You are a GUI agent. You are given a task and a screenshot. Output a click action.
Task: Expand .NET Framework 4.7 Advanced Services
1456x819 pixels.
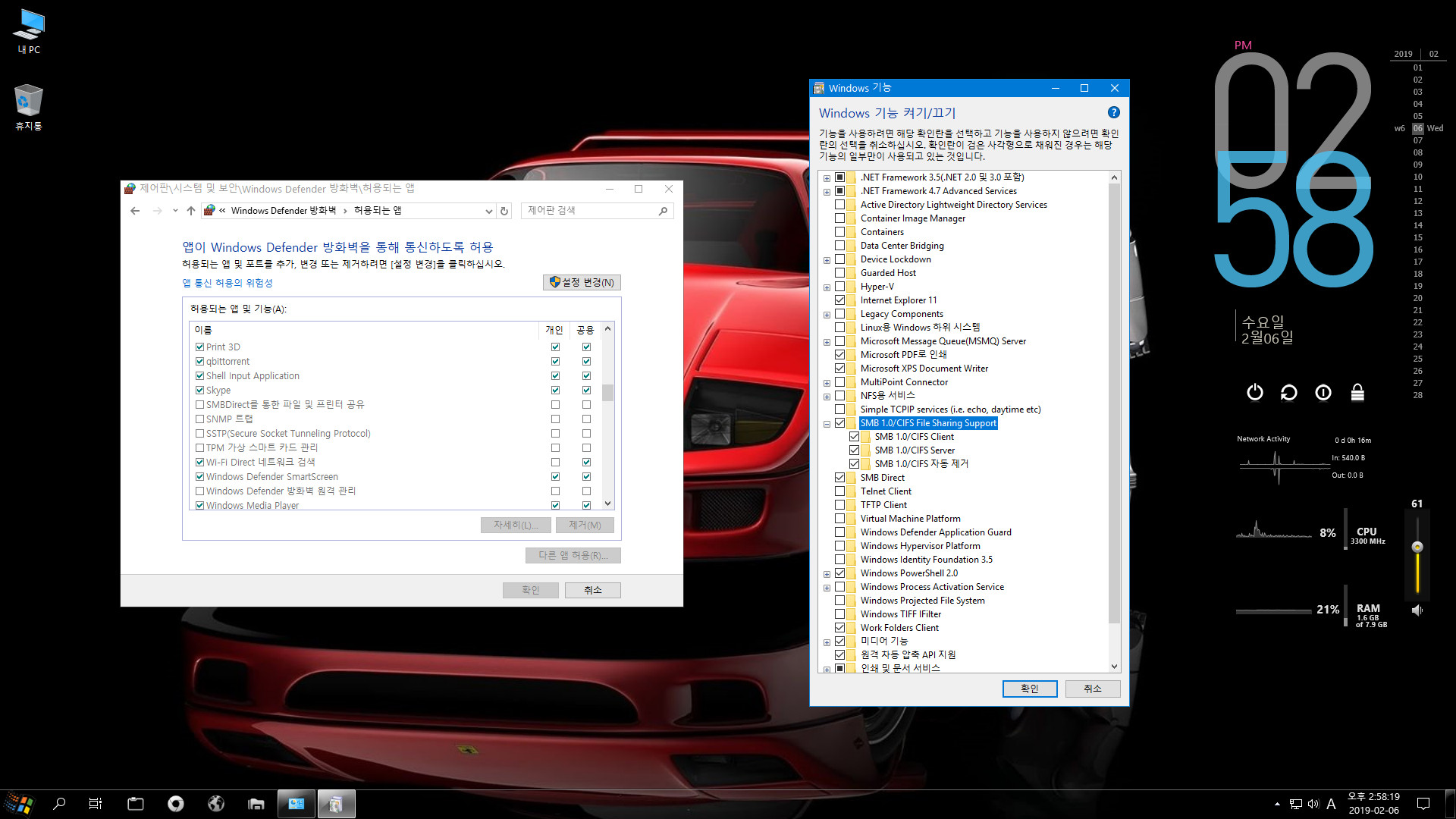pos(827,192)
